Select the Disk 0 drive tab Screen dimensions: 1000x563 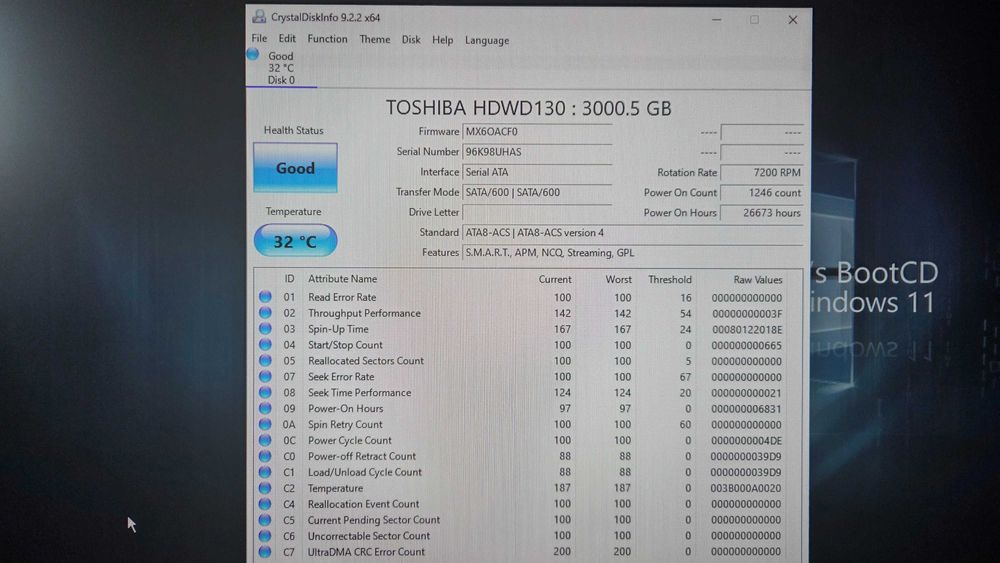pos(281,68)
